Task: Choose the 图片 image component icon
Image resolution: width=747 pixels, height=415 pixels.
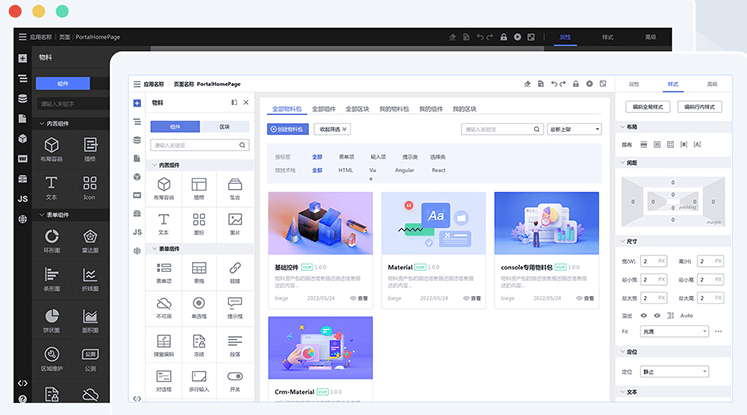Action: [235, 220]
